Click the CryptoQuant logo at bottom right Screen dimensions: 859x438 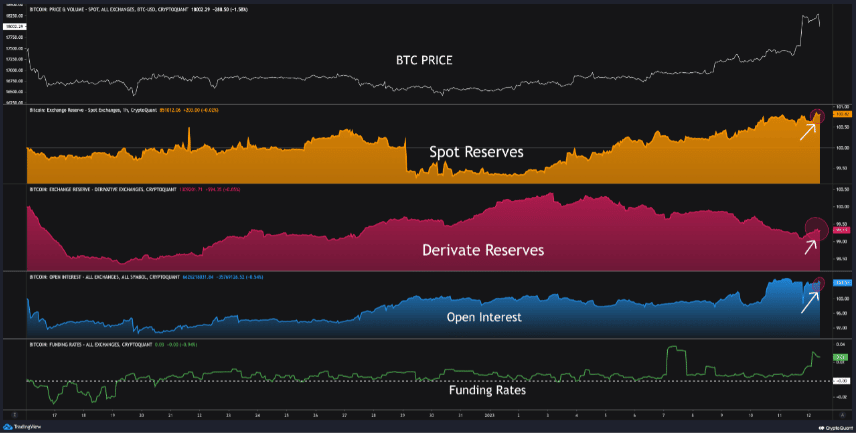(x=836, y=428)
